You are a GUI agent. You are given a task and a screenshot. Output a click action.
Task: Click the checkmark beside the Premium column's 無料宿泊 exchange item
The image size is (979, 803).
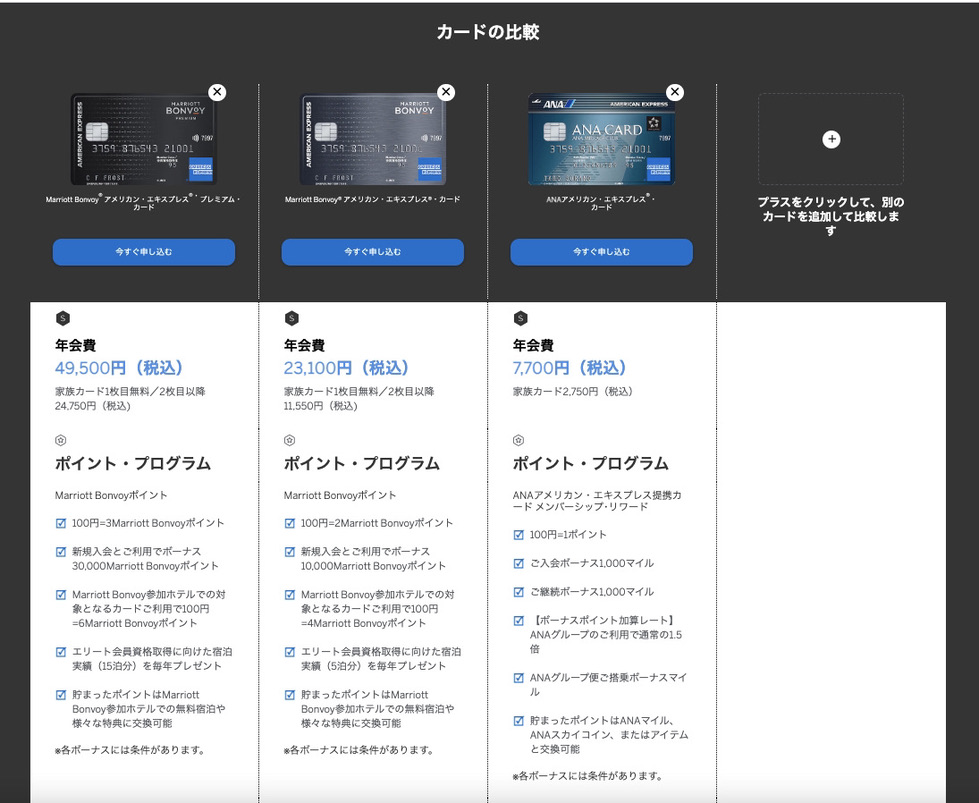point(61,695)
